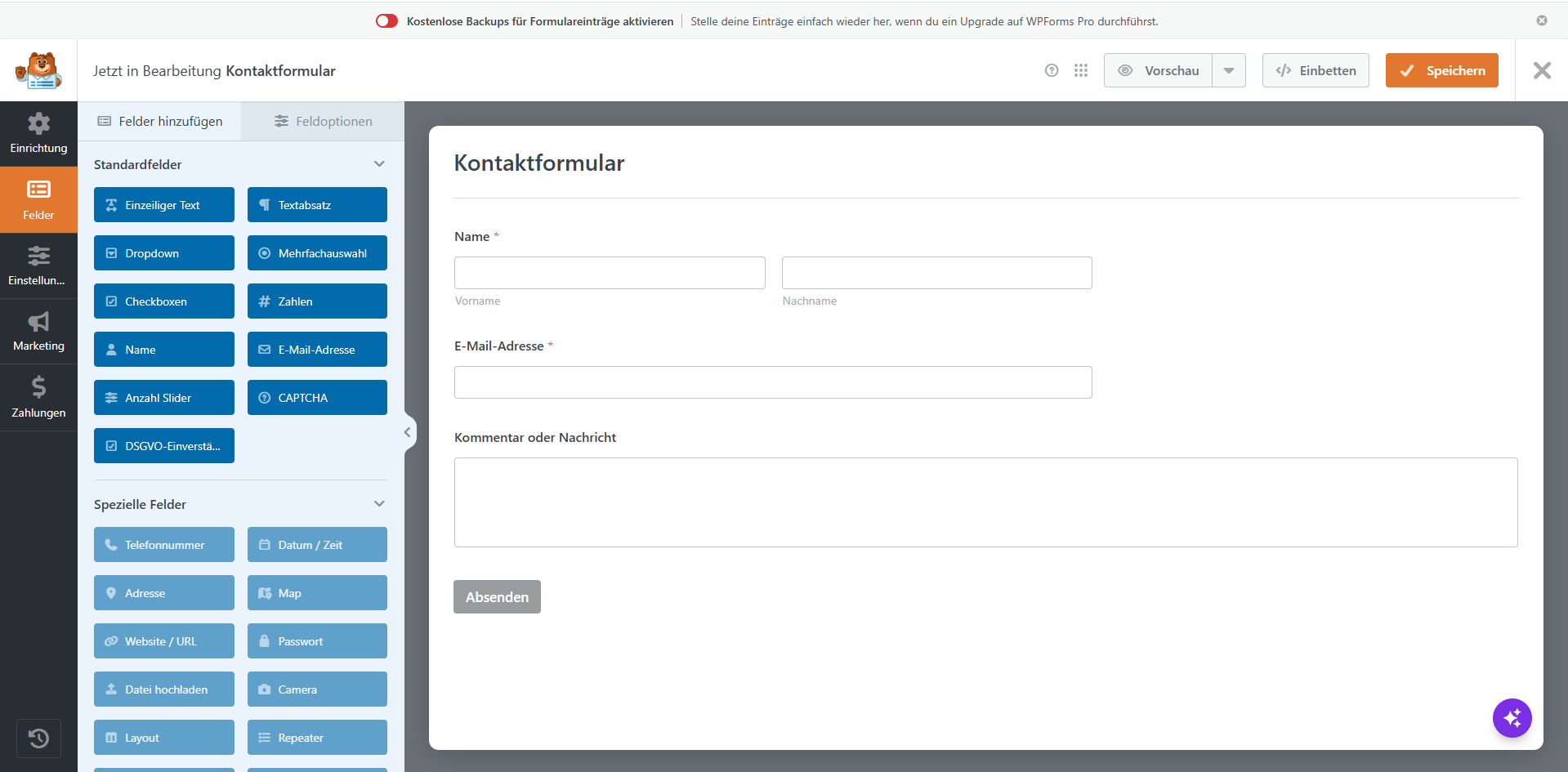Image resolution: width=1568 pixels, height=772 pixels.
Task: Add a CAPTCHA field
Action: click(317, 398)
